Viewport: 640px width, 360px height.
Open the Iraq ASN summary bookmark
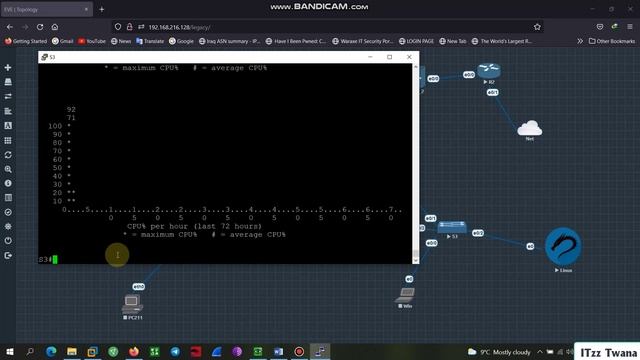229,41
